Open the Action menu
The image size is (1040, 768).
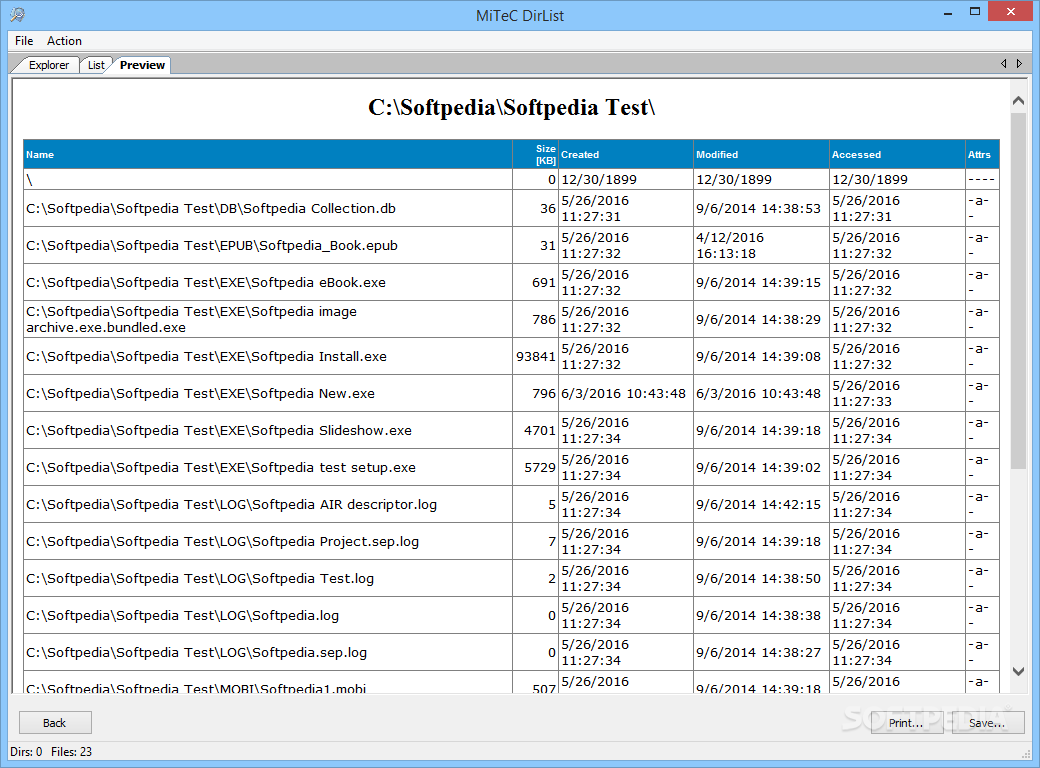point(64,40)
